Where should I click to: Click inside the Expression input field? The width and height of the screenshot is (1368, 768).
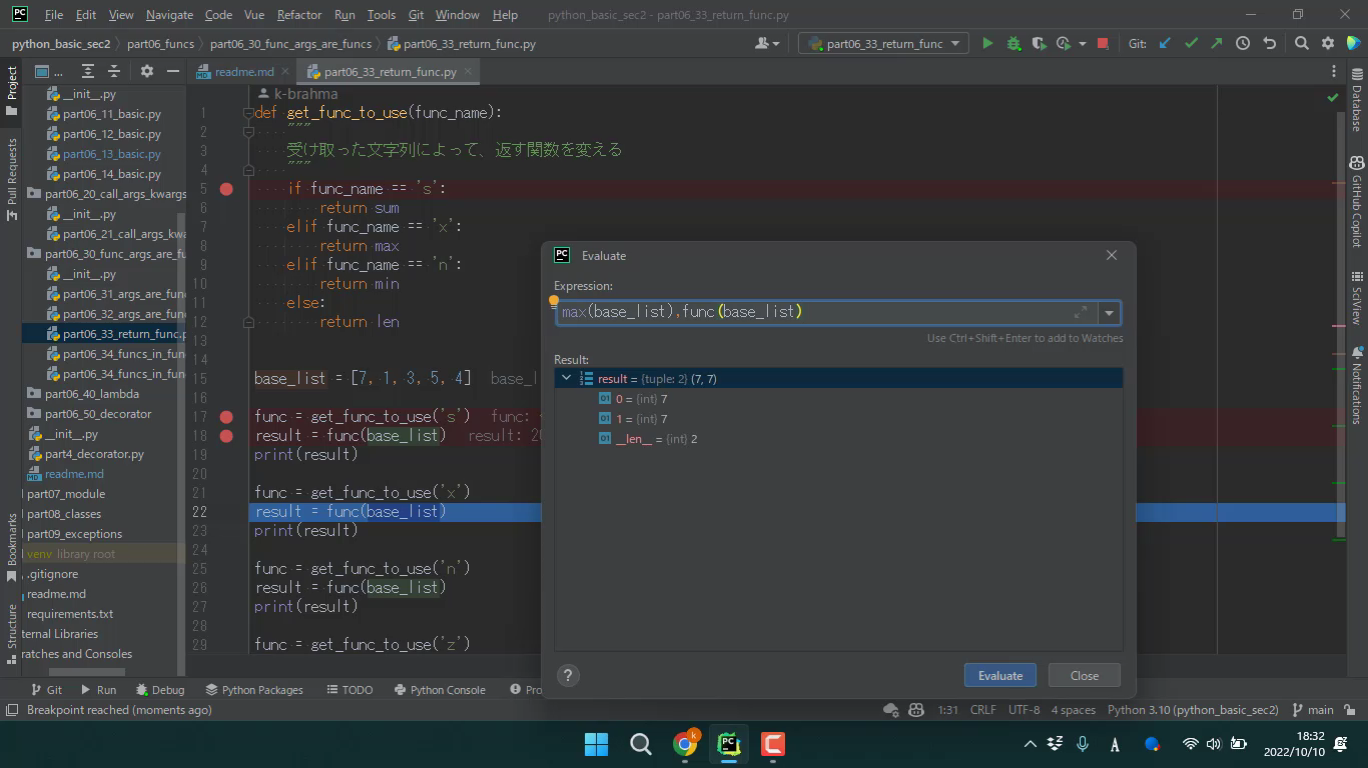click(810, 312)
